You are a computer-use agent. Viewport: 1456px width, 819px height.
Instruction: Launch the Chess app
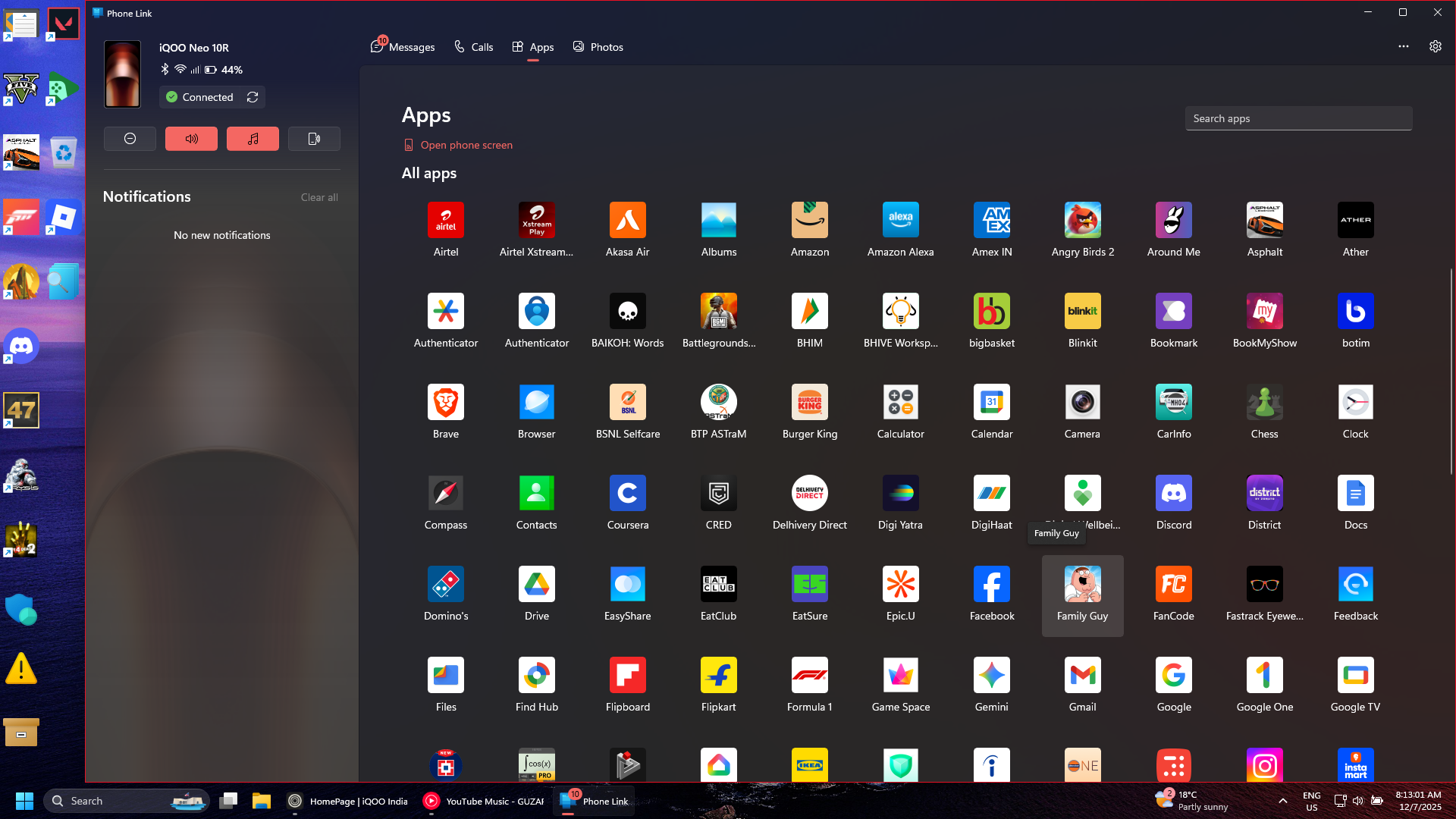pyautogui.click(x=1264, y=403)
